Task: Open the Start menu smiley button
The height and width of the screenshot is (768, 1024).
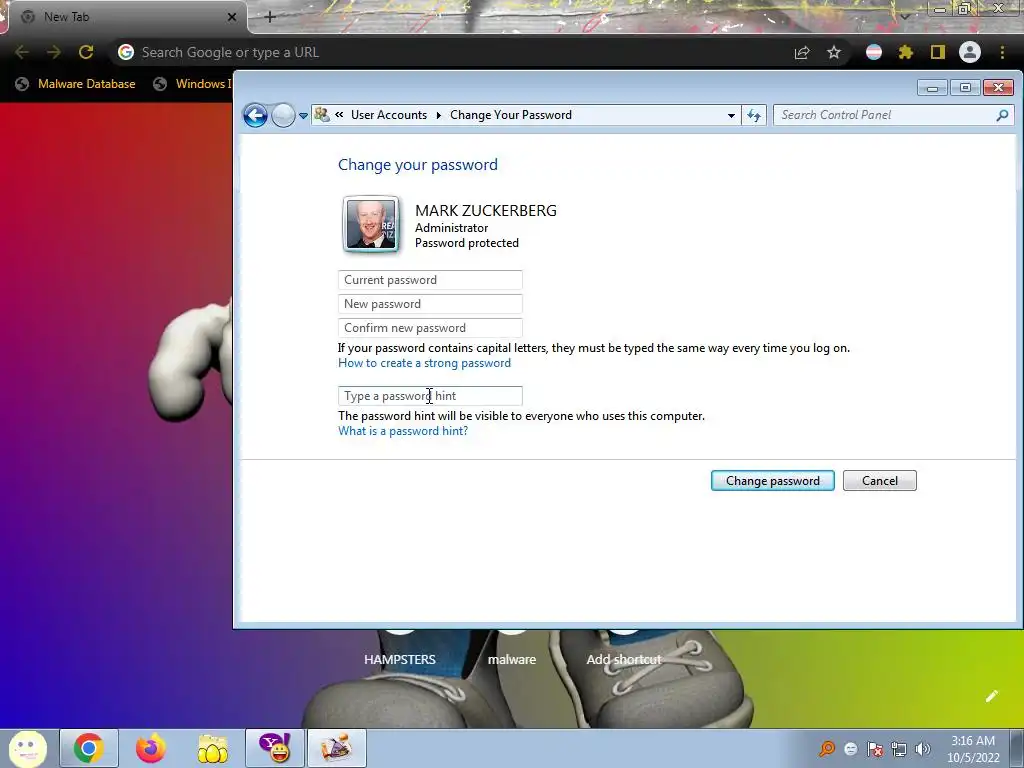Action: [27, 748]
